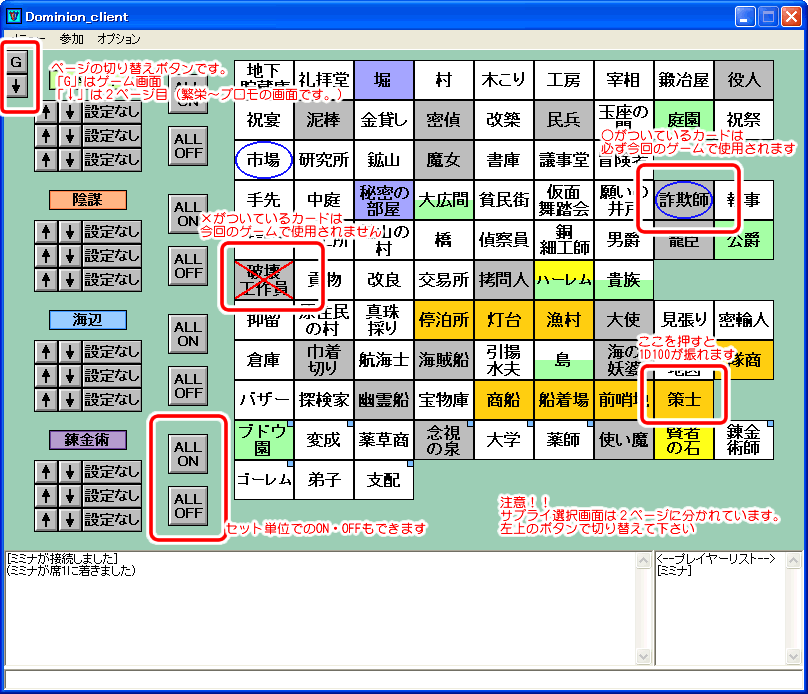Click the Dominion_client title bar app icon
Image resolution: width=808 pixels, height=694 pixels.
(x=13, y=16)
